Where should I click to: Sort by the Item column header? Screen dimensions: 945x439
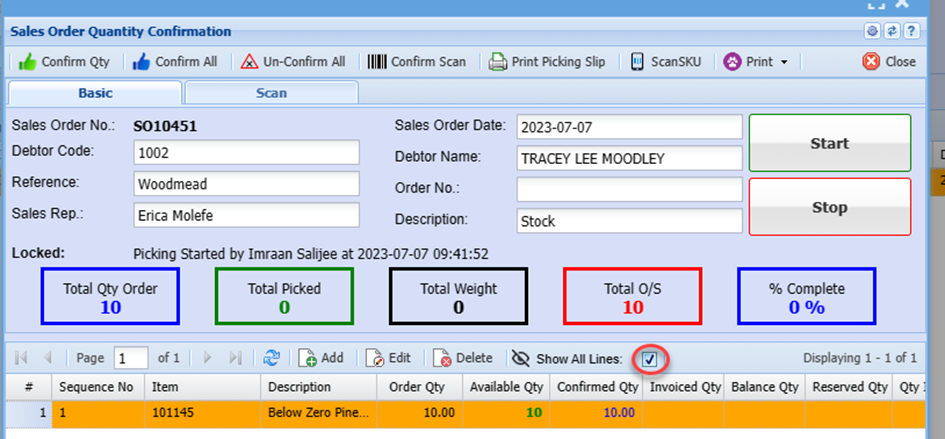click(x=203, y=387)
